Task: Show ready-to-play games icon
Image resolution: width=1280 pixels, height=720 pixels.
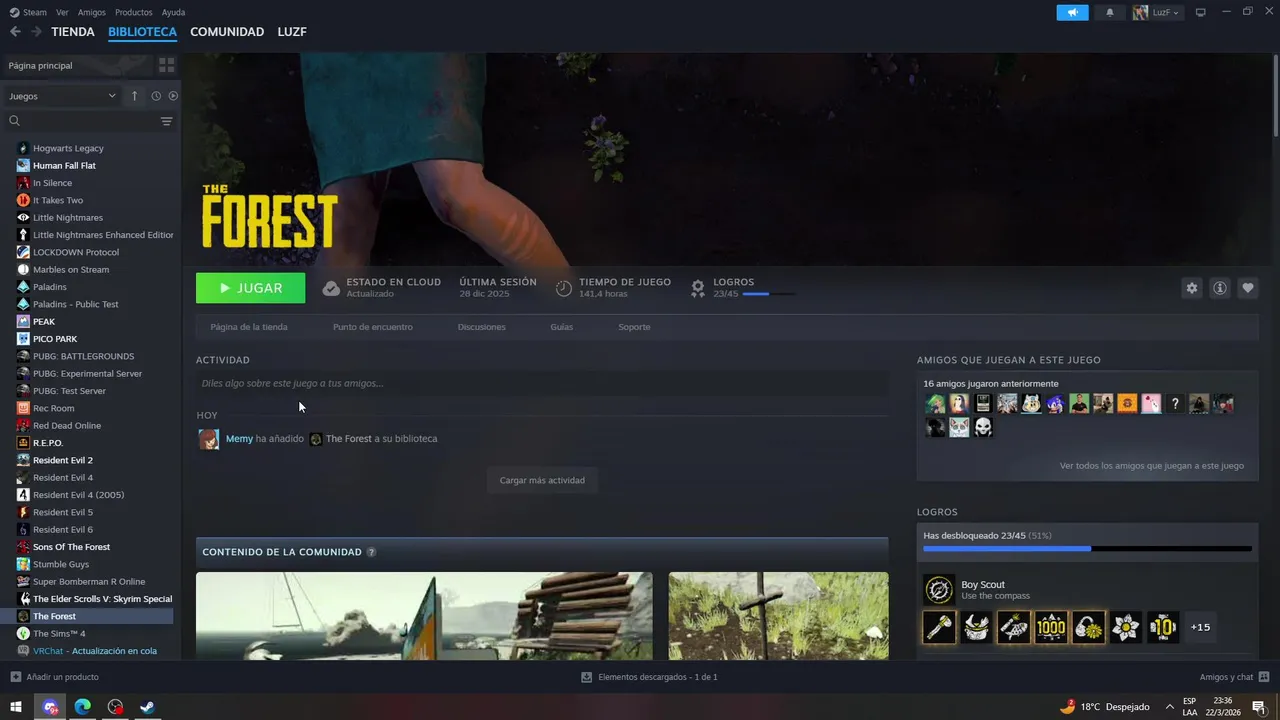Action: point(173,96)
